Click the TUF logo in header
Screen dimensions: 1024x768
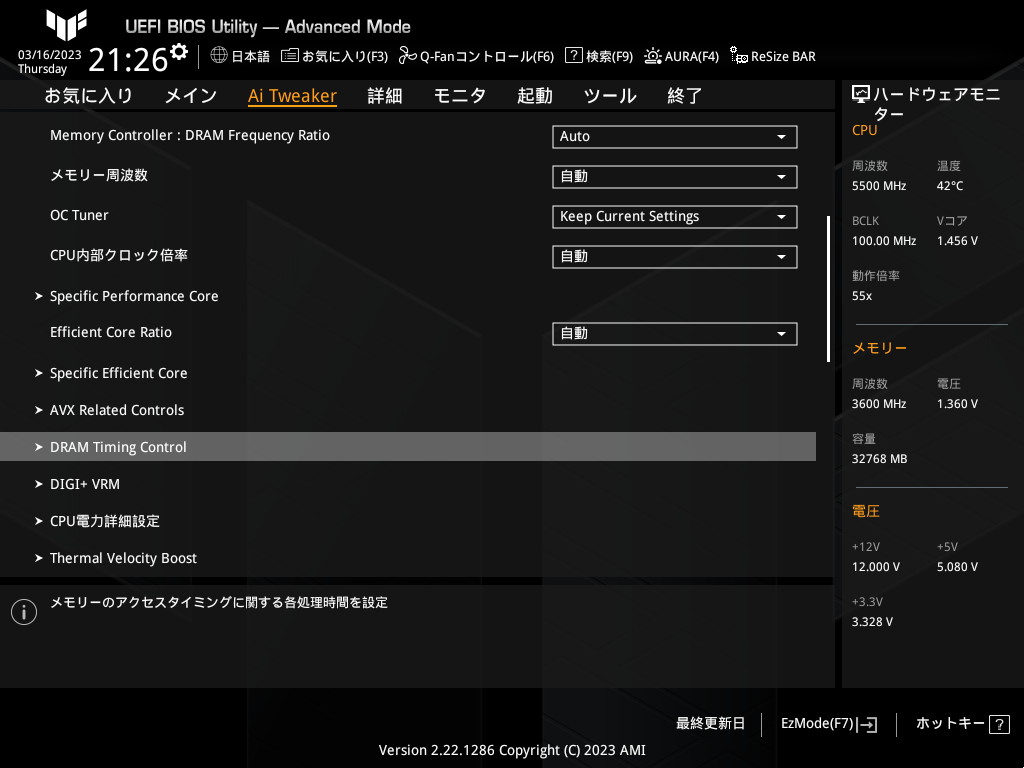[66, 25]
